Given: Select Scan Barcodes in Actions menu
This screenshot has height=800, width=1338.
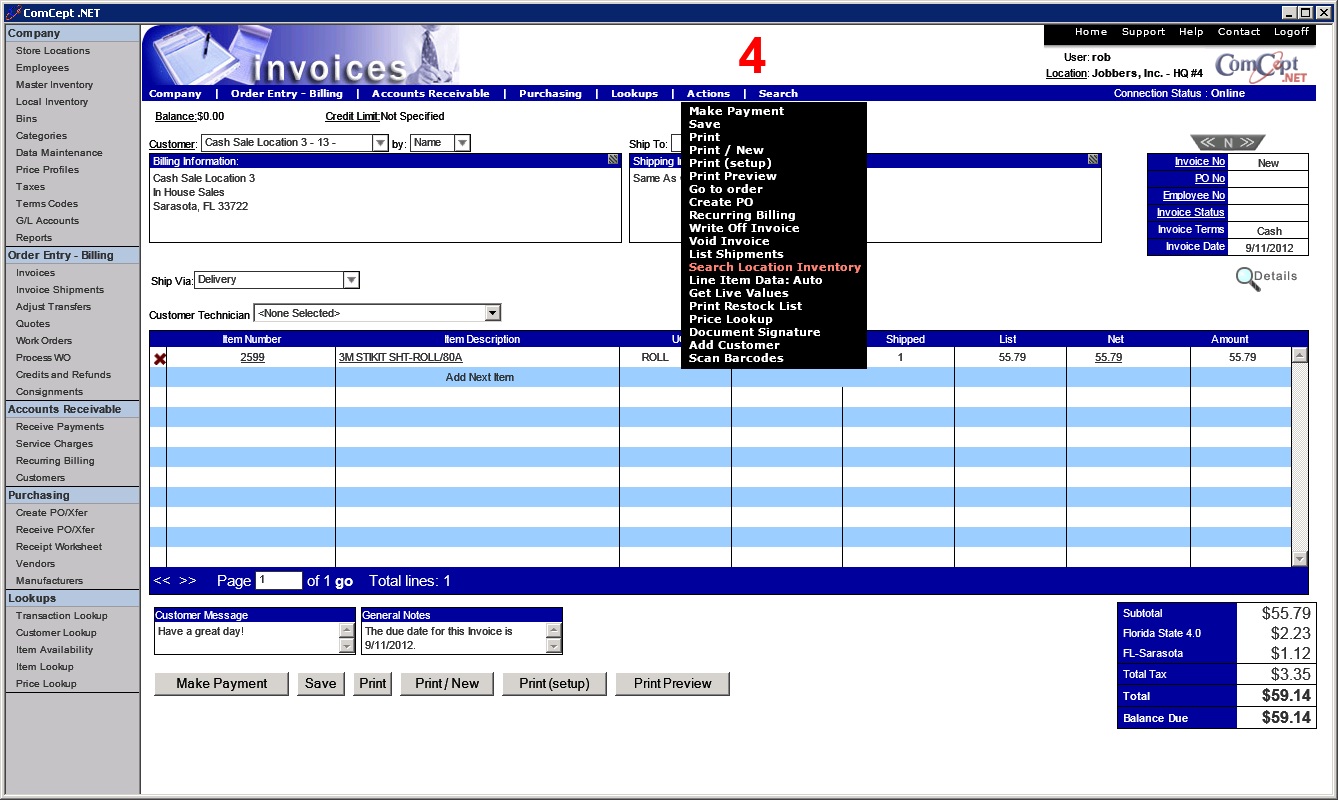Looking at the screenshot, I should (x=736, y=358).
